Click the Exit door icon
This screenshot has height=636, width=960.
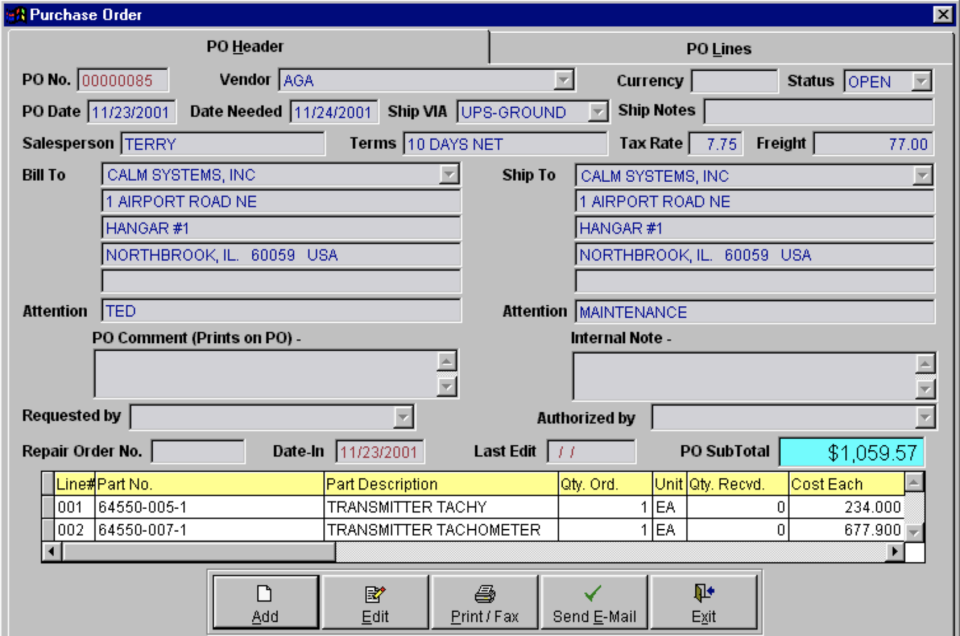(x=702, y=592)
